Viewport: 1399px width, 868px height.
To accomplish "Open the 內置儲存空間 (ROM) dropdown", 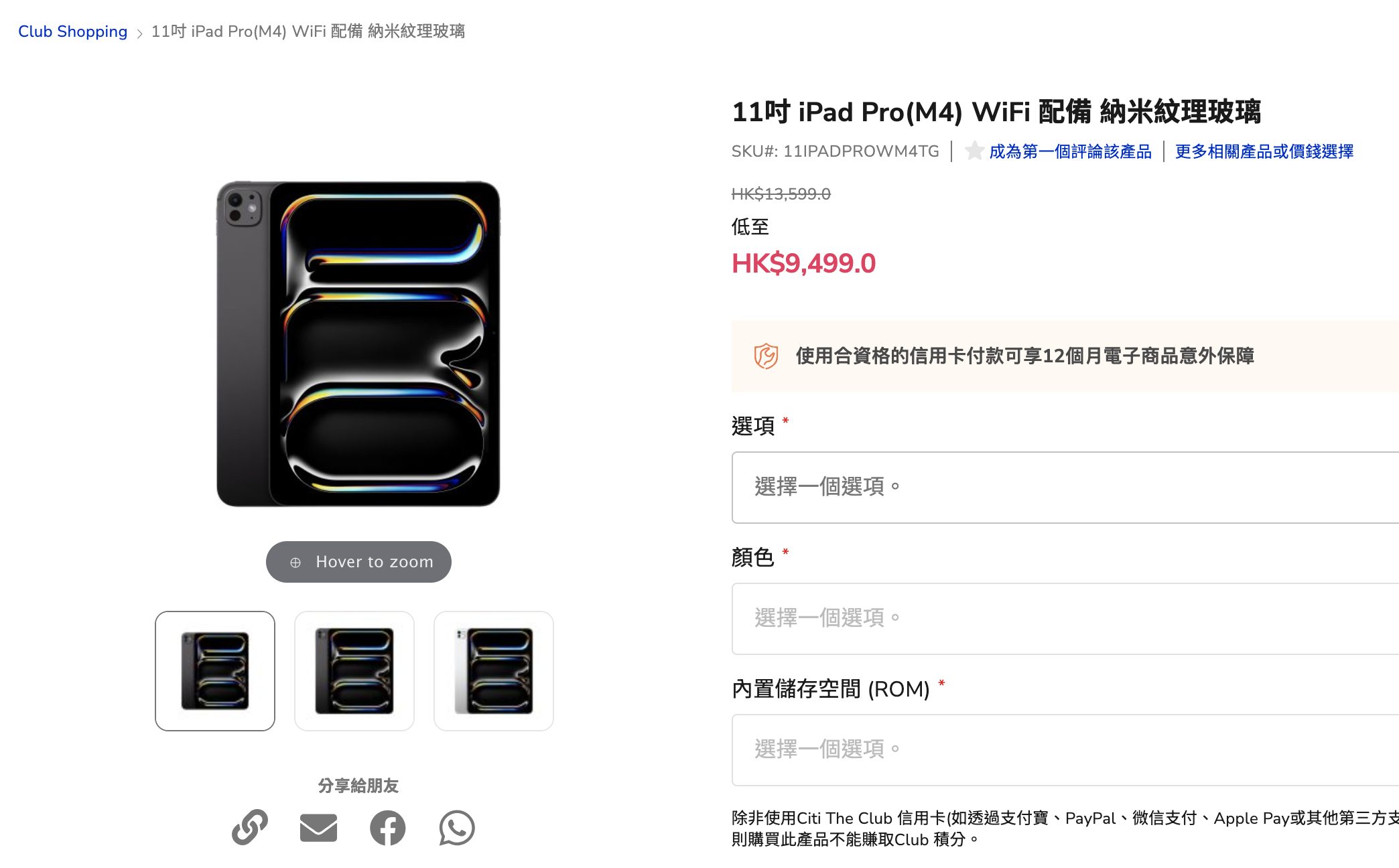I will point(1065,750).
